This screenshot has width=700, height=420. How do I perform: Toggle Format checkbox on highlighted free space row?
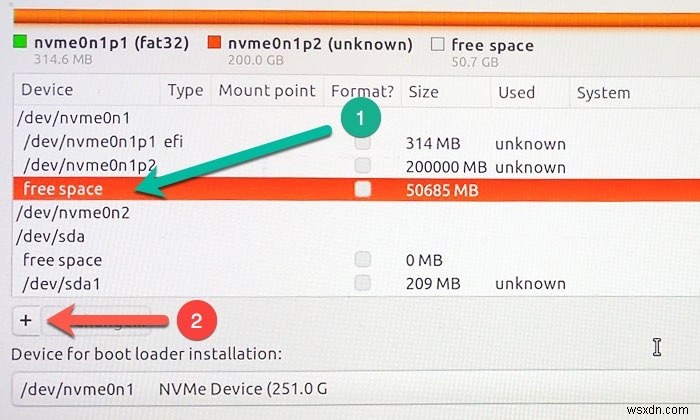(362, 189)
